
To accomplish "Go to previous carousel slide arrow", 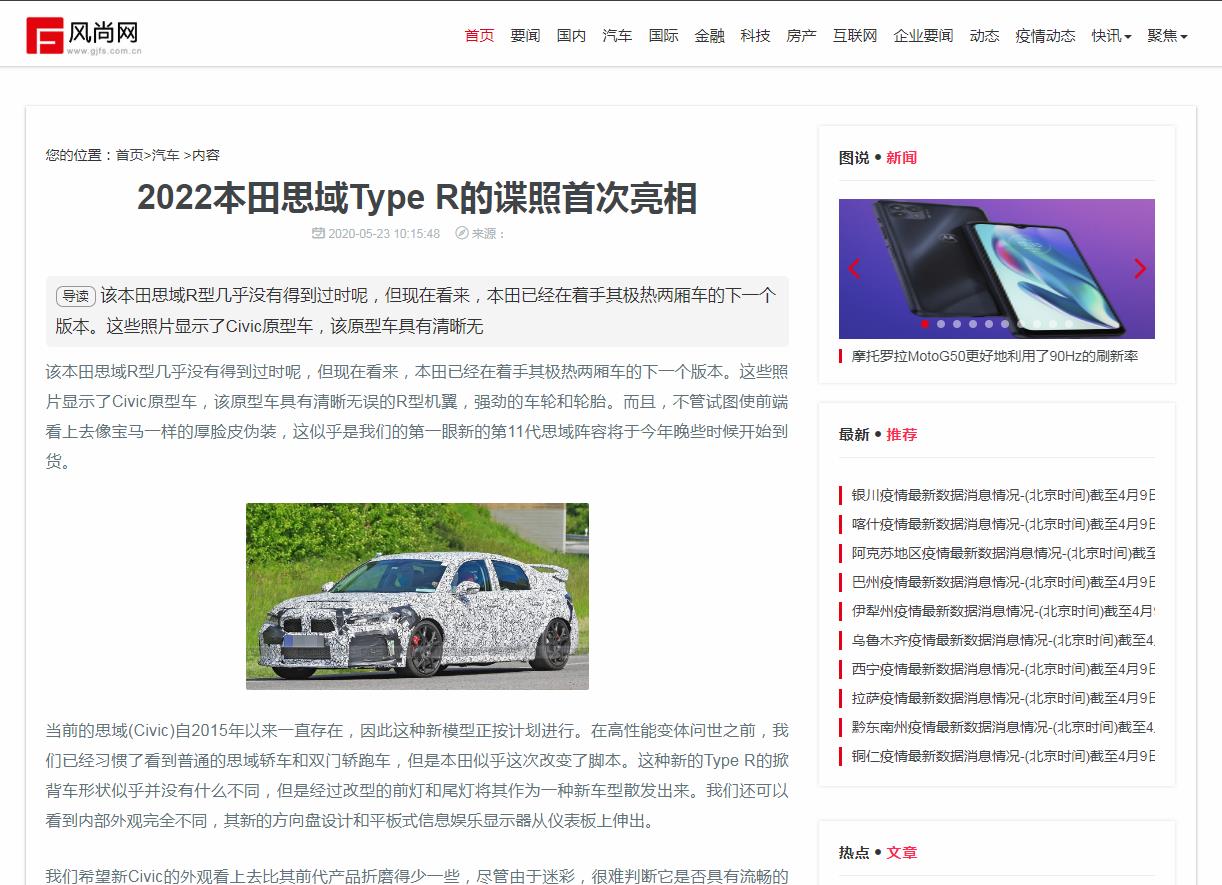I will coord(854,268).
